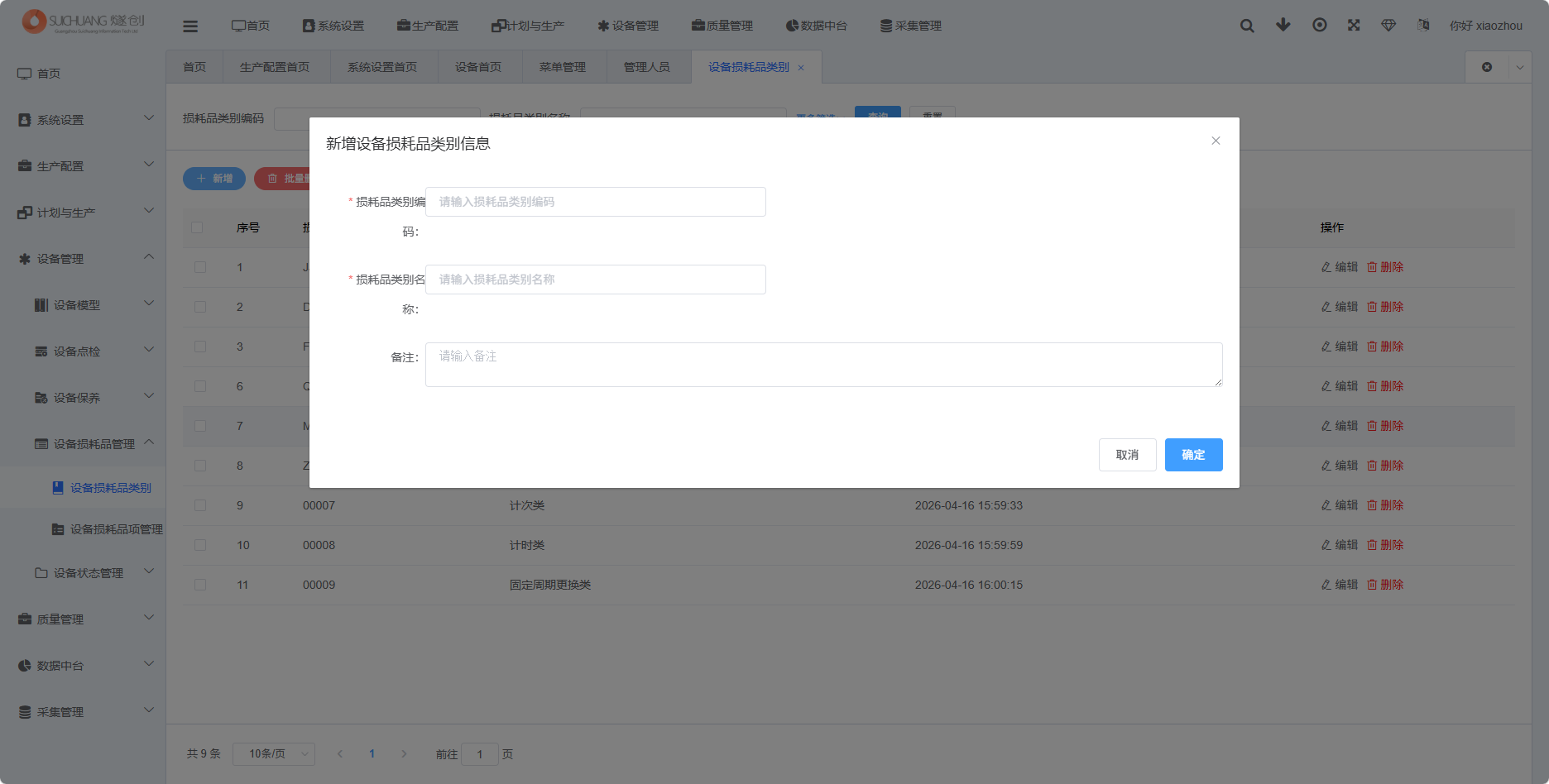Click the 新增 button
The width and height of the screenshot is (1549, 784).
(x=214, y=179)
